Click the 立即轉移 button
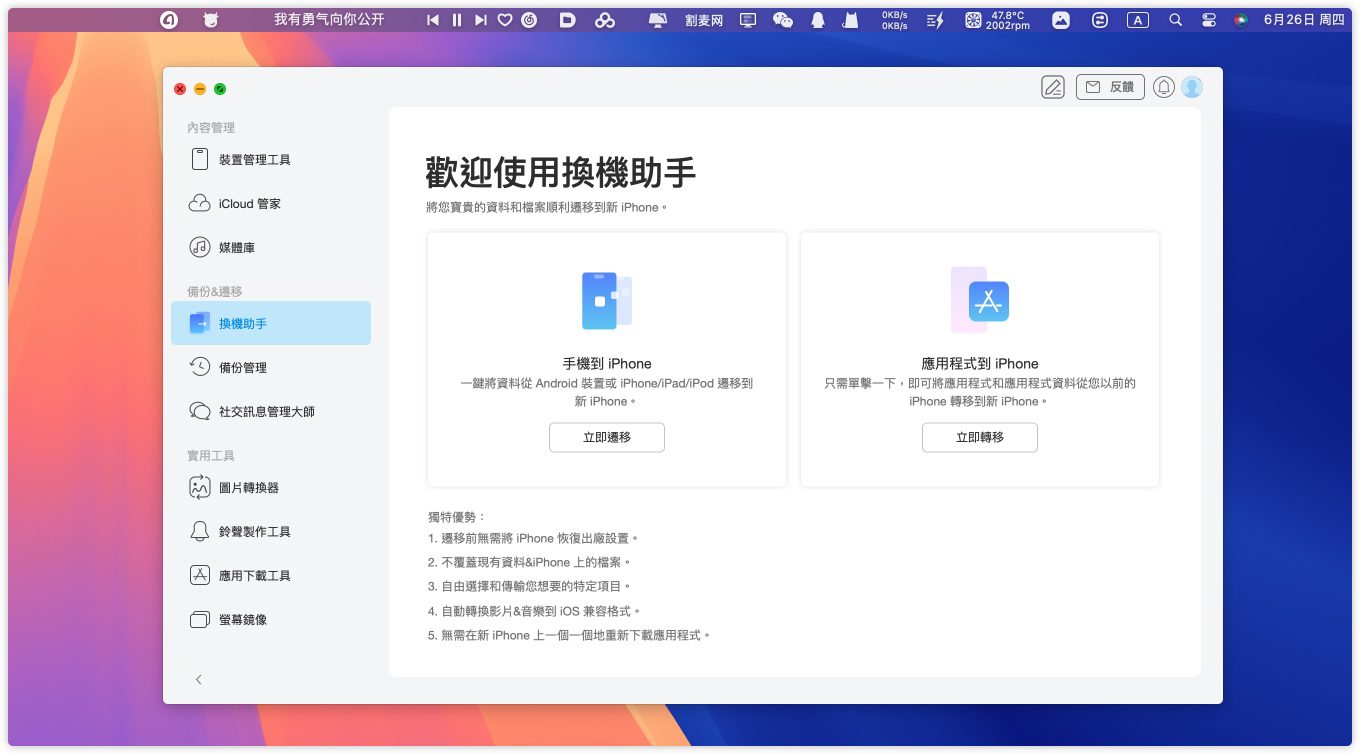The image size is (1360, 754). coord(979,437)
